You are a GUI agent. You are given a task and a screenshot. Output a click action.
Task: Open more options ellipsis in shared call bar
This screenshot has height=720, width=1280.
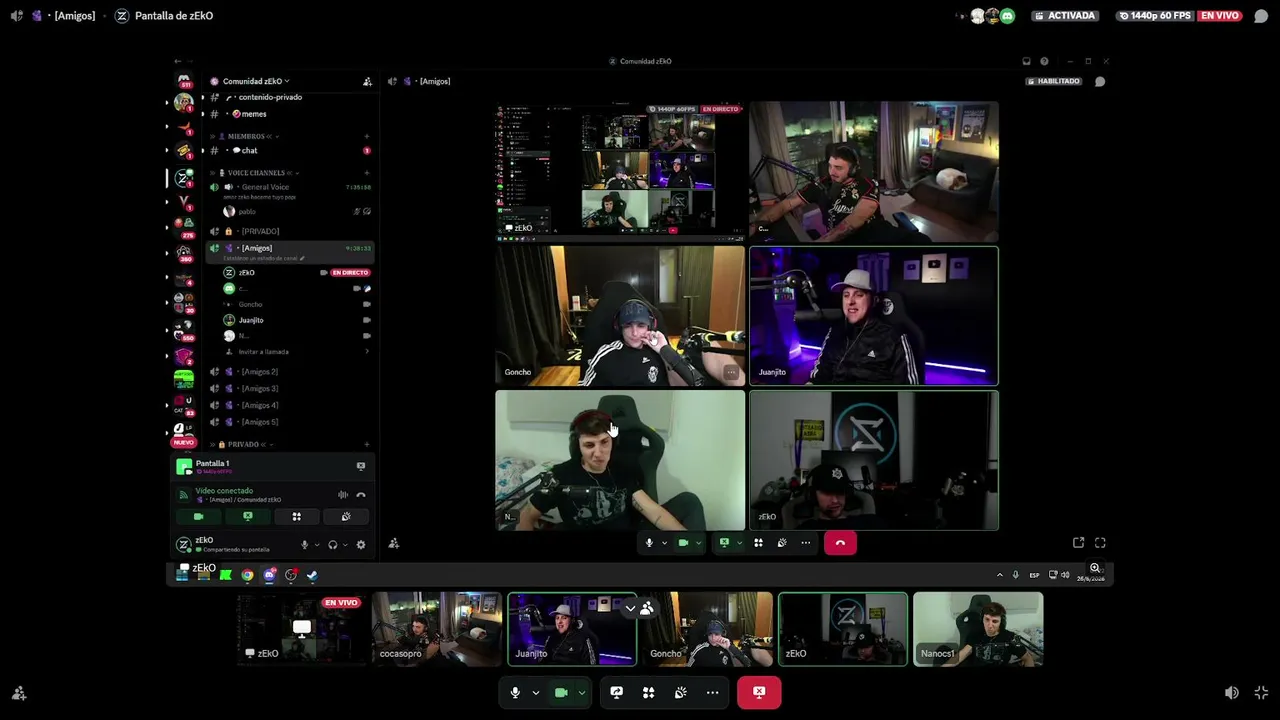[805, 543]
